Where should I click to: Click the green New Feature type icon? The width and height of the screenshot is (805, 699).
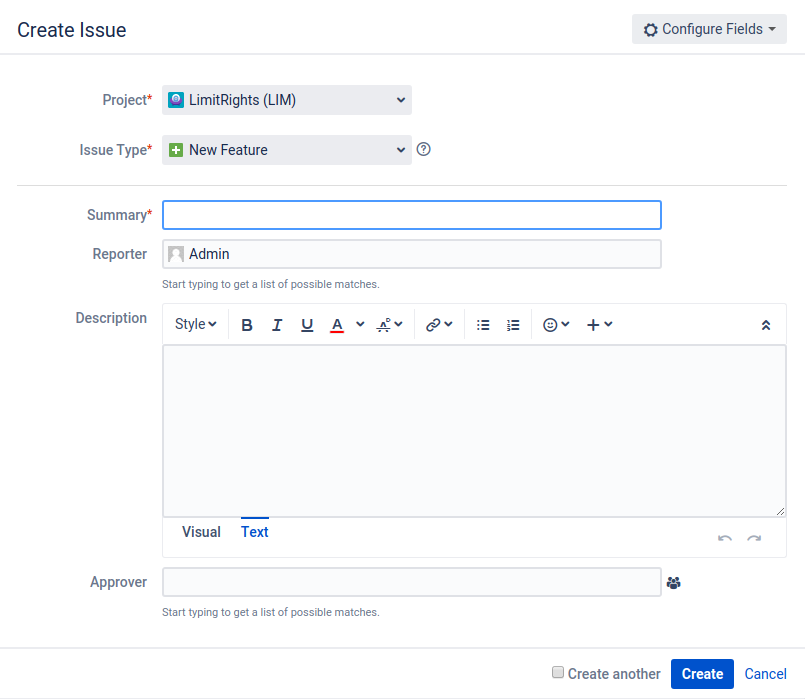(176, 150)
